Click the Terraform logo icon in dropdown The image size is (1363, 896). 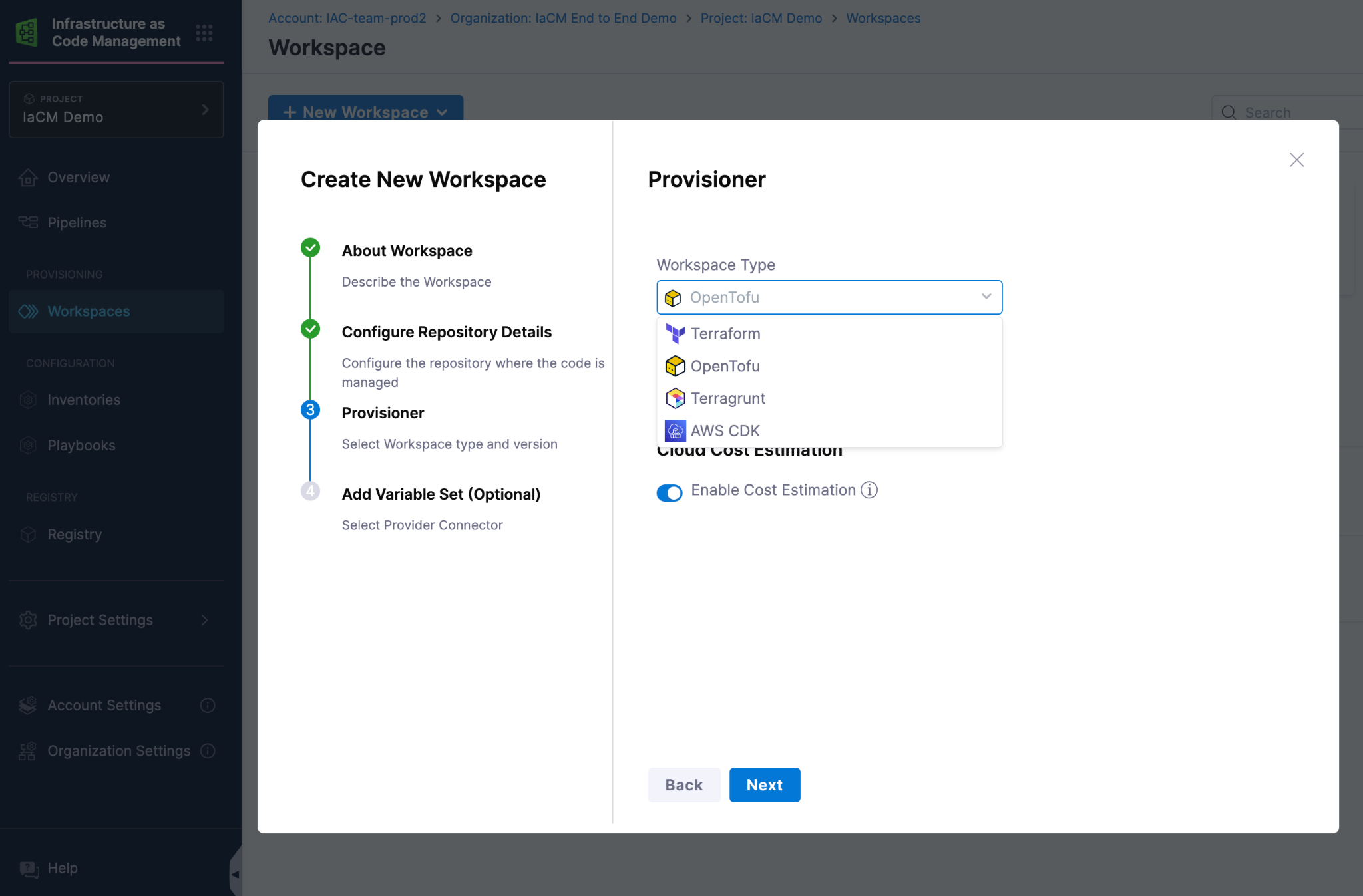pyautogui.click(x=675, y=333)
